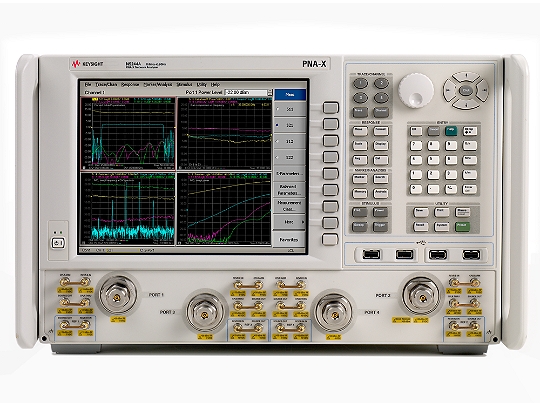The image size is (540, 405).
Task: Push the hardware softkey beside Favorites
Action: pos(331,239)
